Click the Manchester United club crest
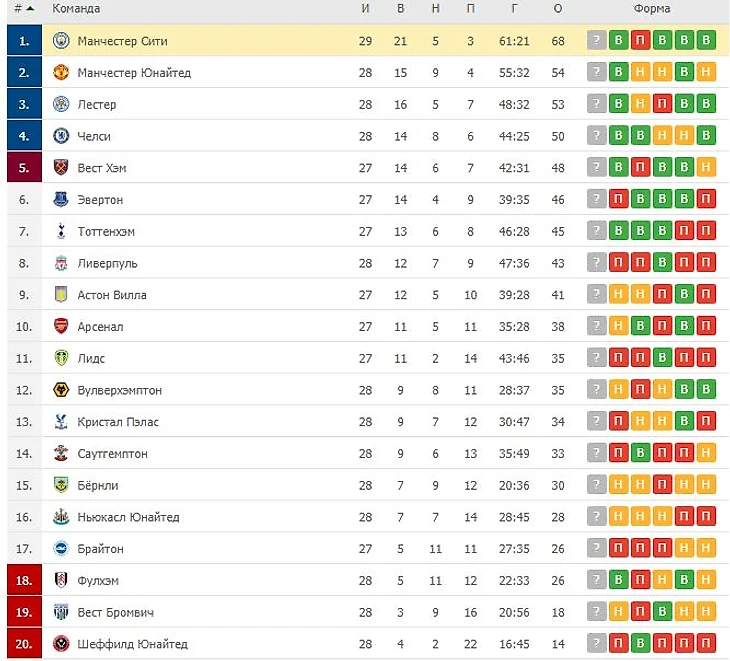 coord(60,73)
